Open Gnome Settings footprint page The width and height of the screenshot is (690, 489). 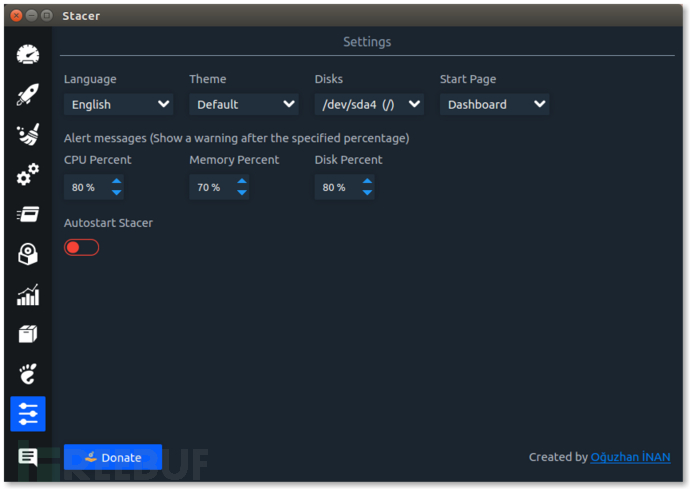(28, 374)
